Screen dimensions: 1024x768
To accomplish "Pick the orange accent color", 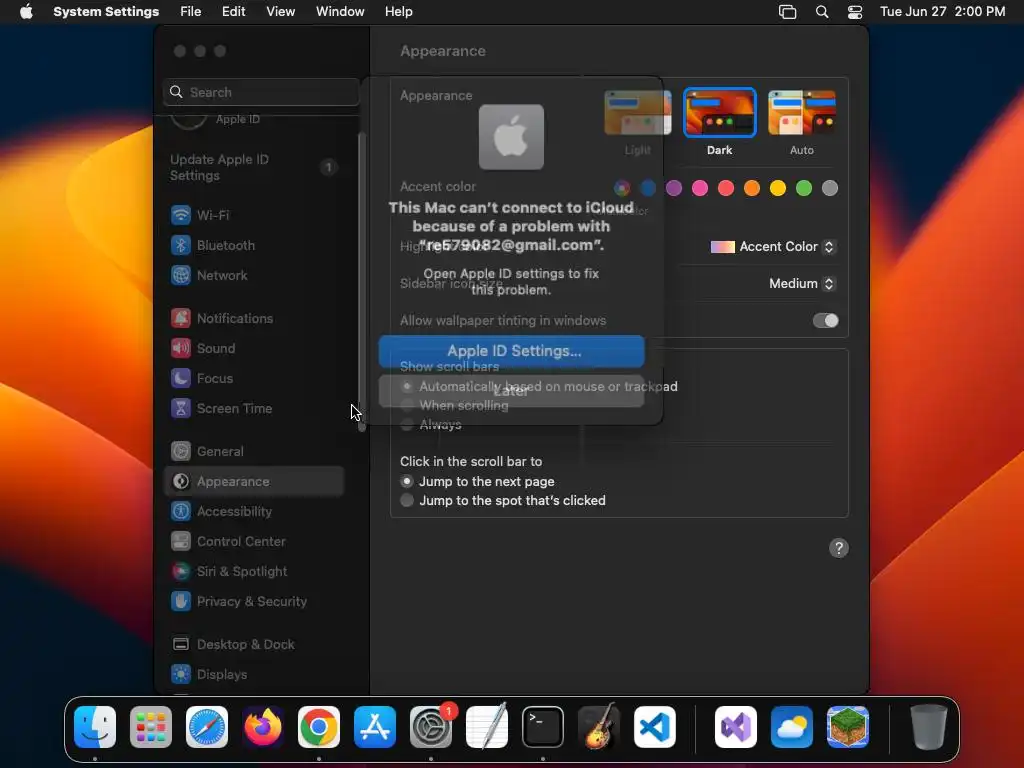I will pyautogui.click(x=752, y=188).
